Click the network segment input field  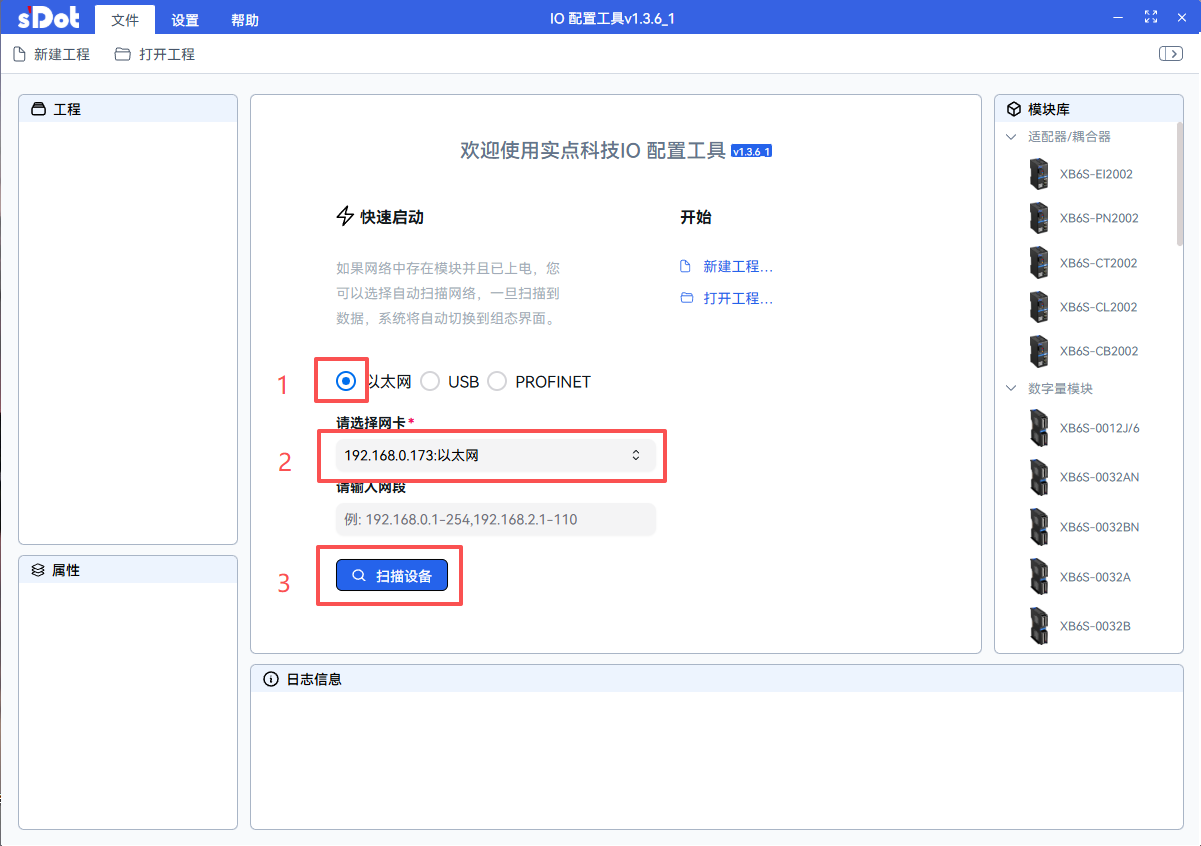click(x=495, y=520)
